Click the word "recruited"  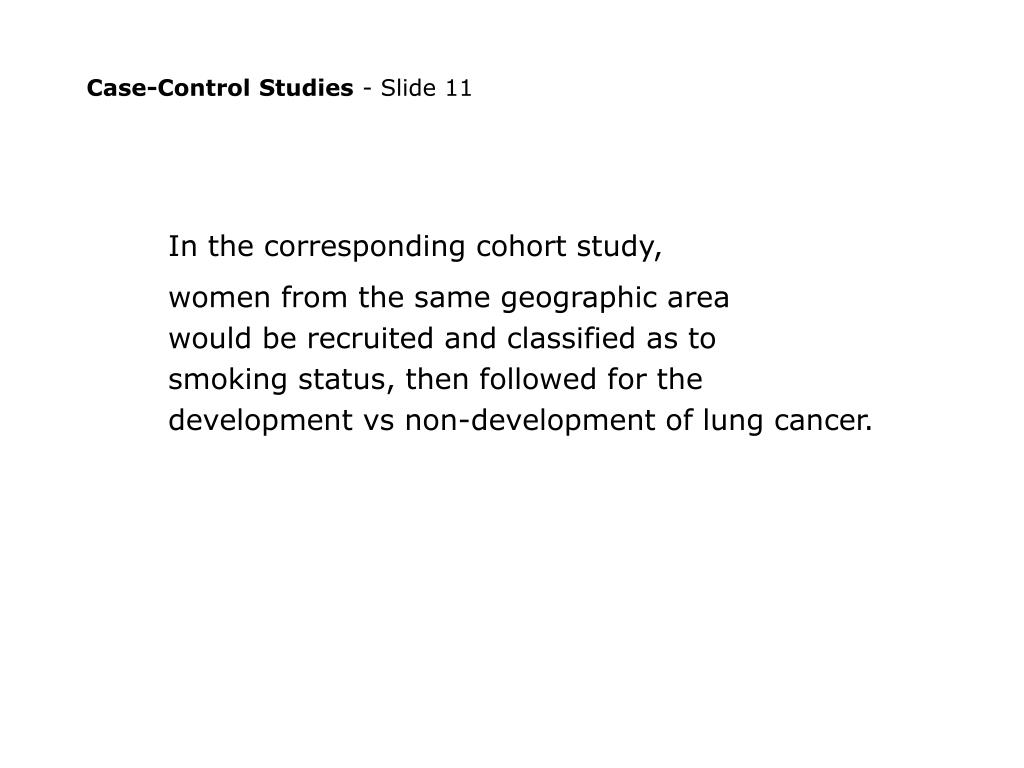pos(370,339)
